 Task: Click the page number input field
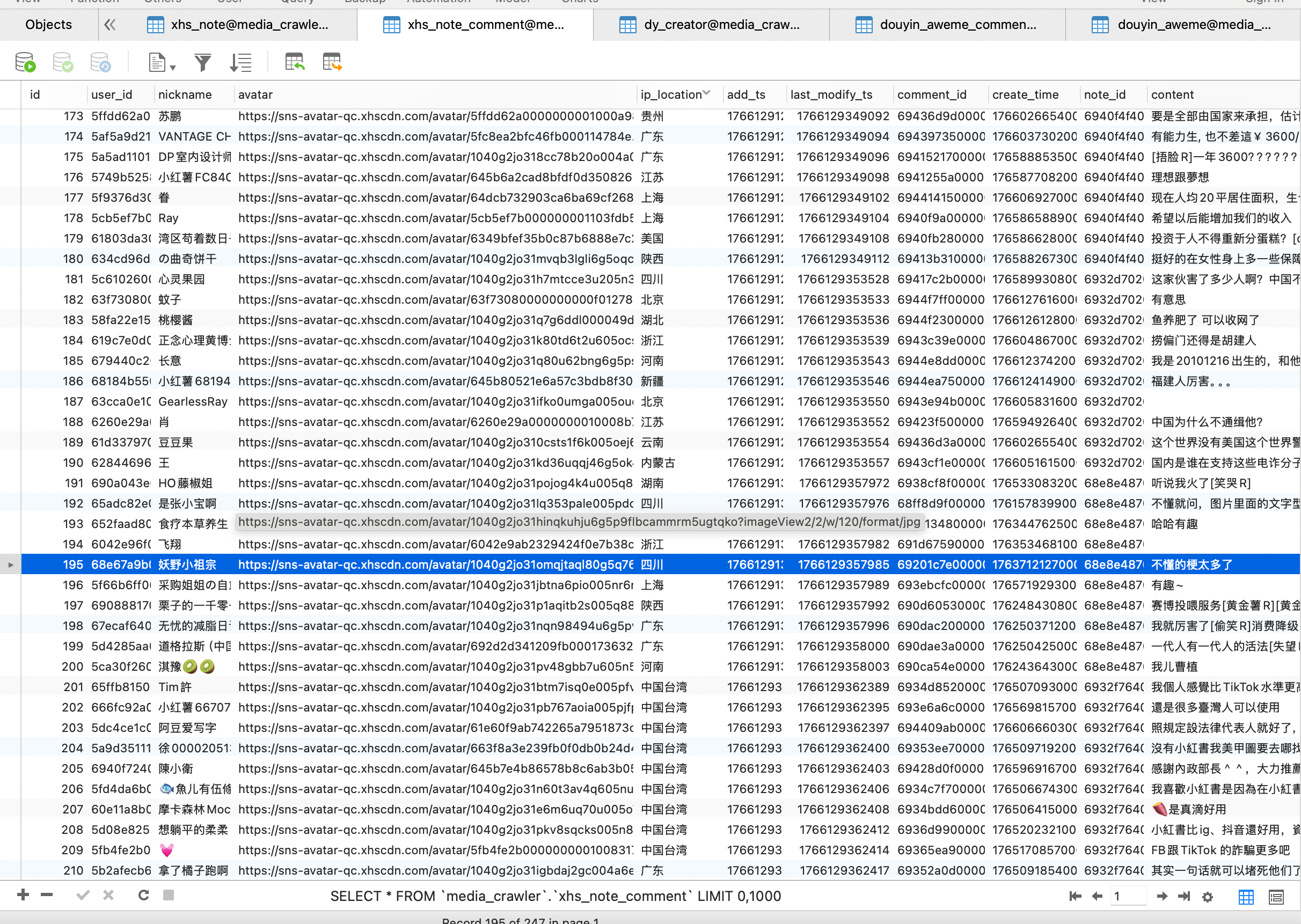[1128, 896]
